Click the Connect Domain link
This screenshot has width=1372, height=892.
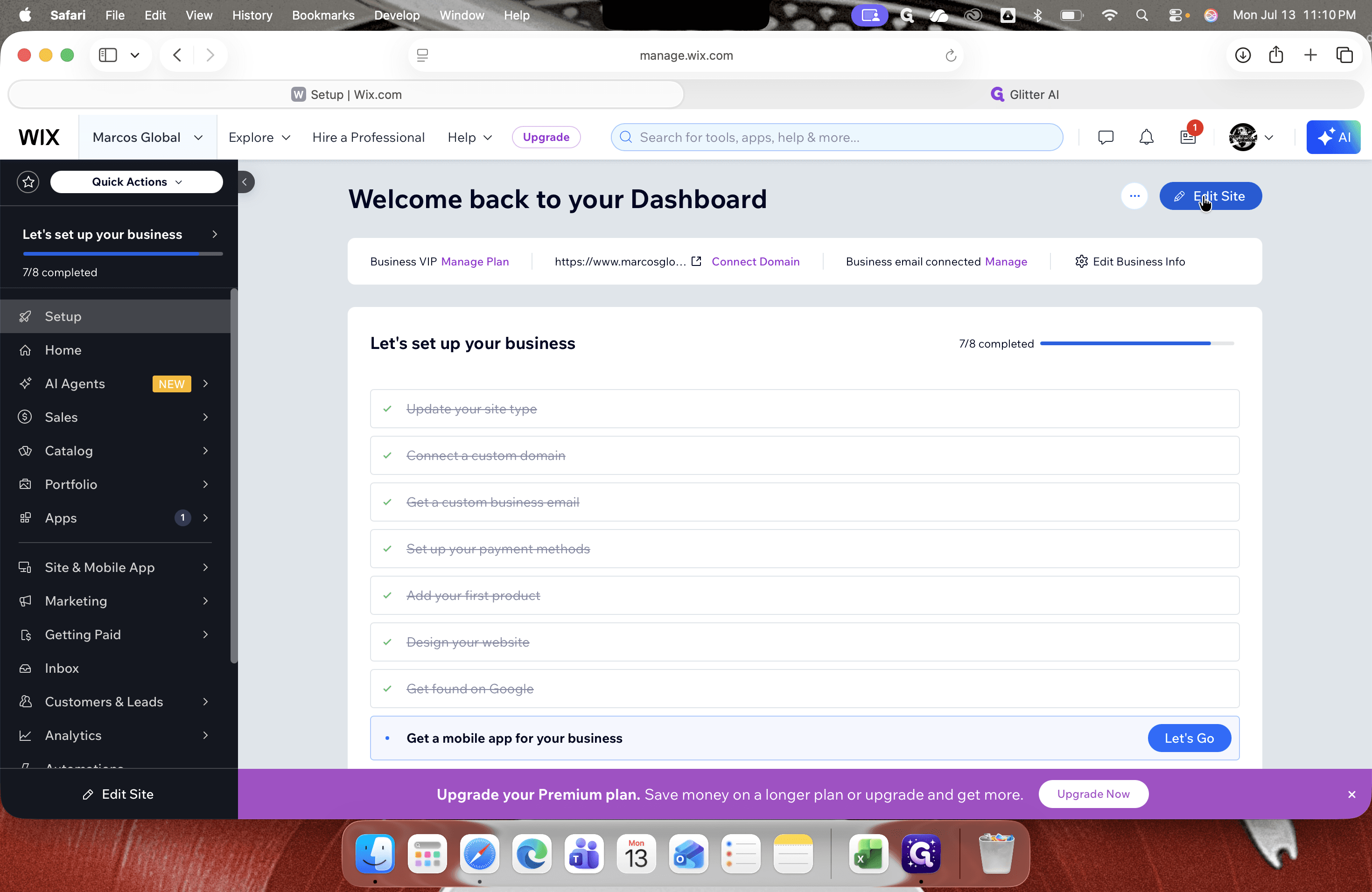[x=755, y=262]
